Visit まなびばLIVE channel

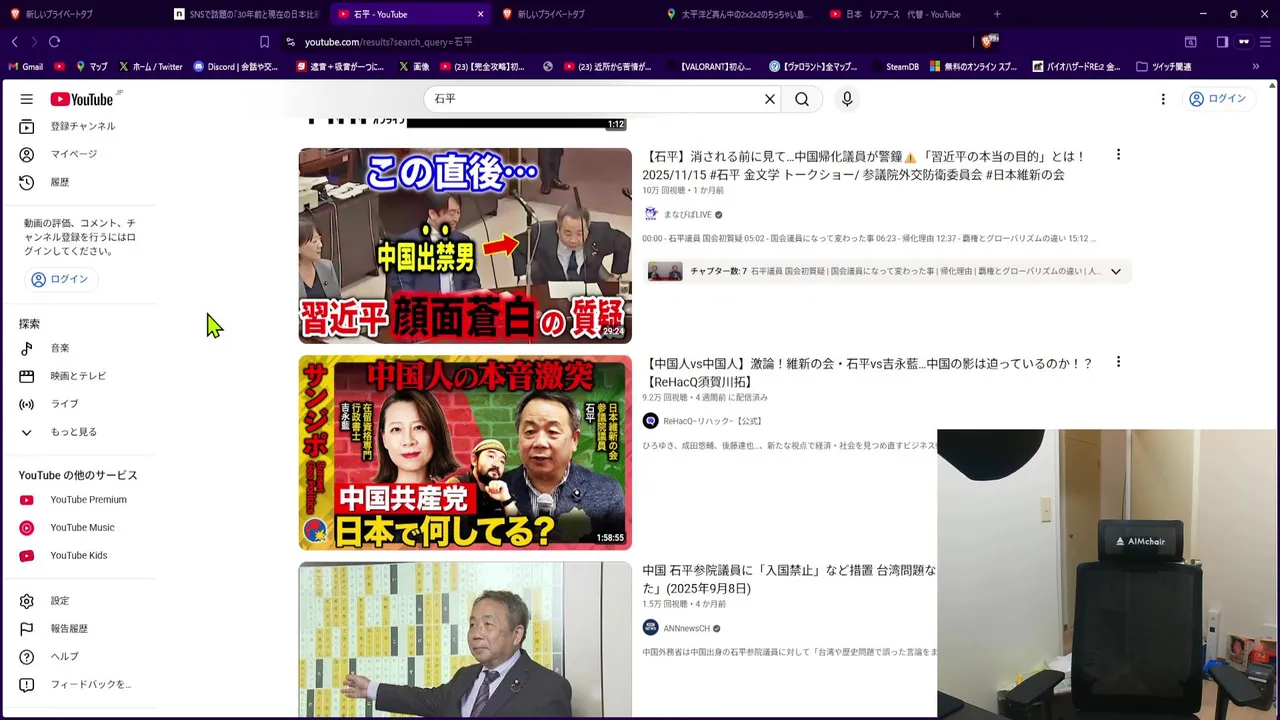pyautogui.click(x=688, y=215)
